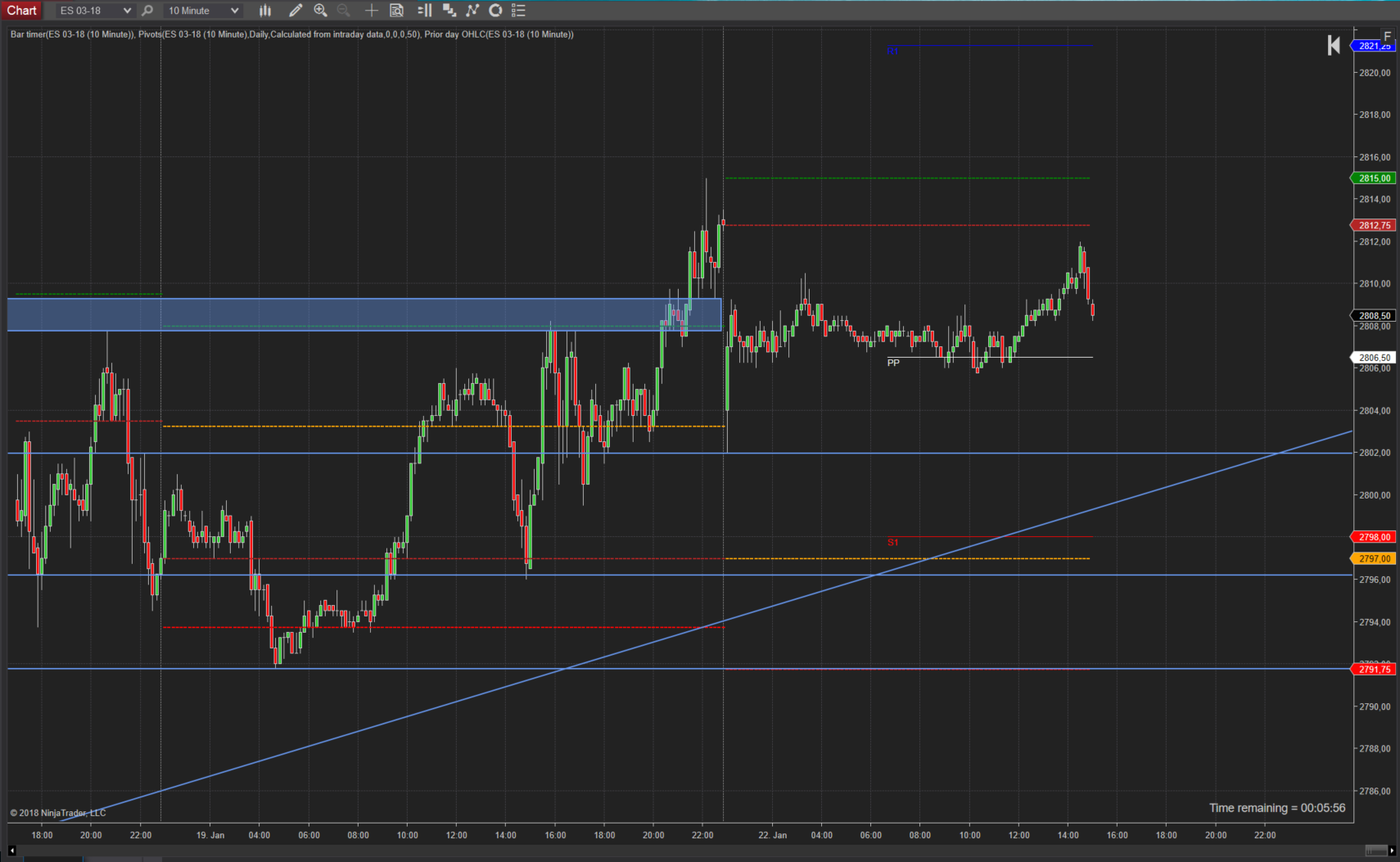Click the indicator label text at chart top

291,34
